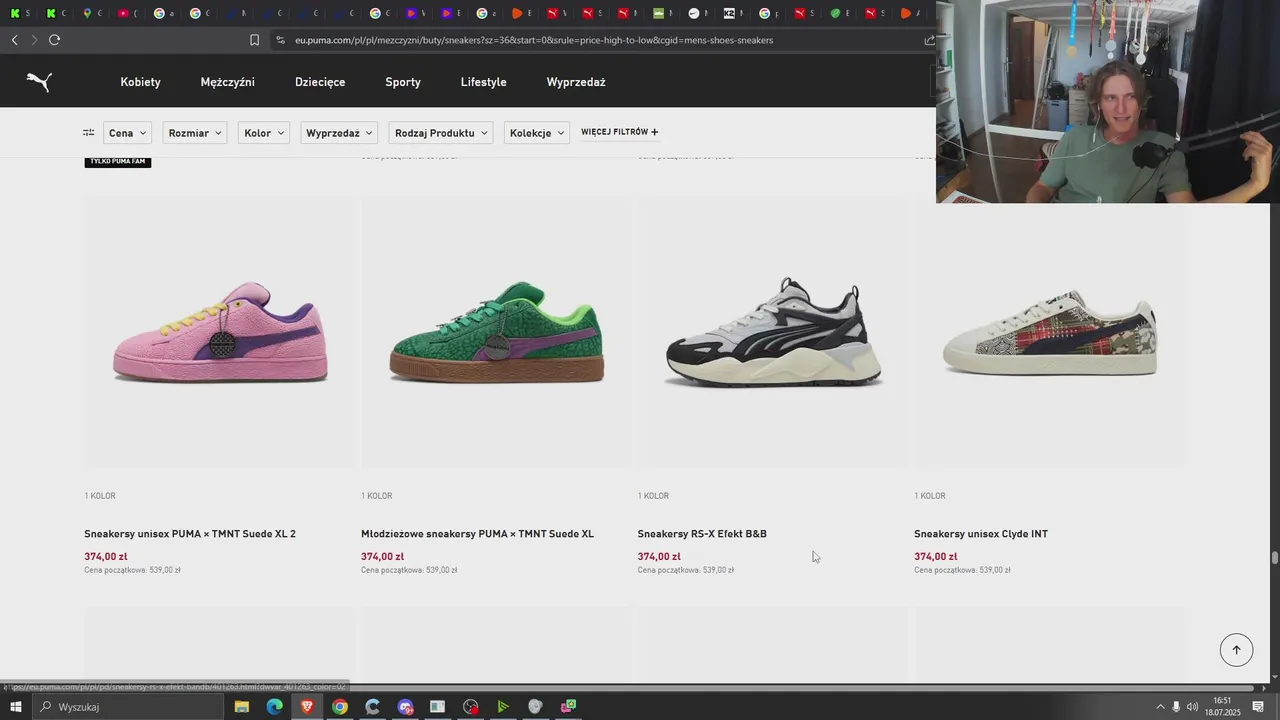Open the Sporty menu
Viewport: 1280px width, 720px height.
coord(403,82)
